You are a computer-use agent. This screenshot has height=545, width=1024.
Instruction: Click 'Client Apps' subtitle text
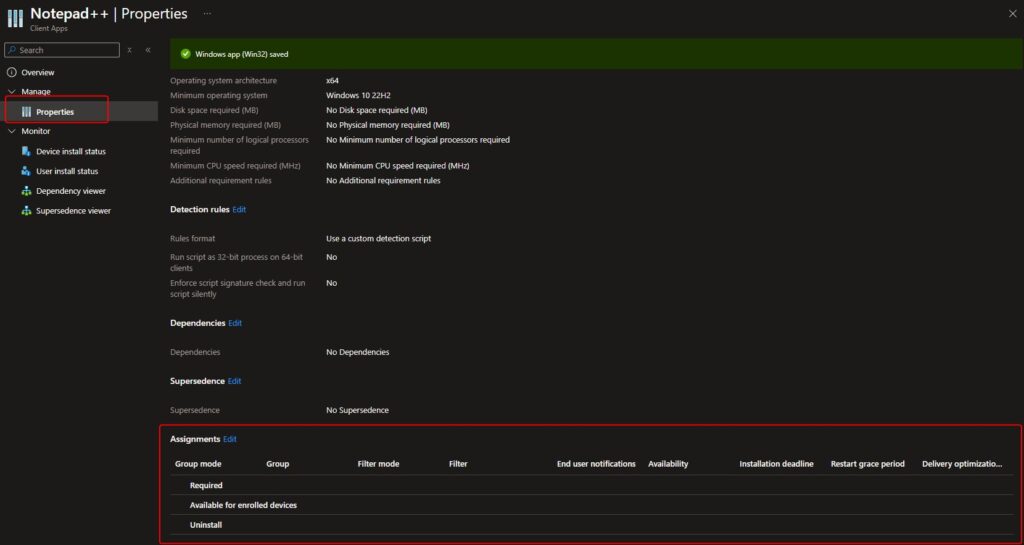[x=49, y=29]
